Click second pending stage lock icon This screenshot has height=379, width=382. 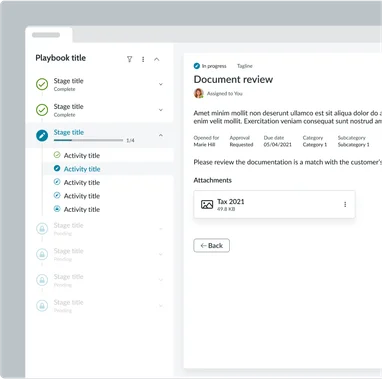coord(42,254)
